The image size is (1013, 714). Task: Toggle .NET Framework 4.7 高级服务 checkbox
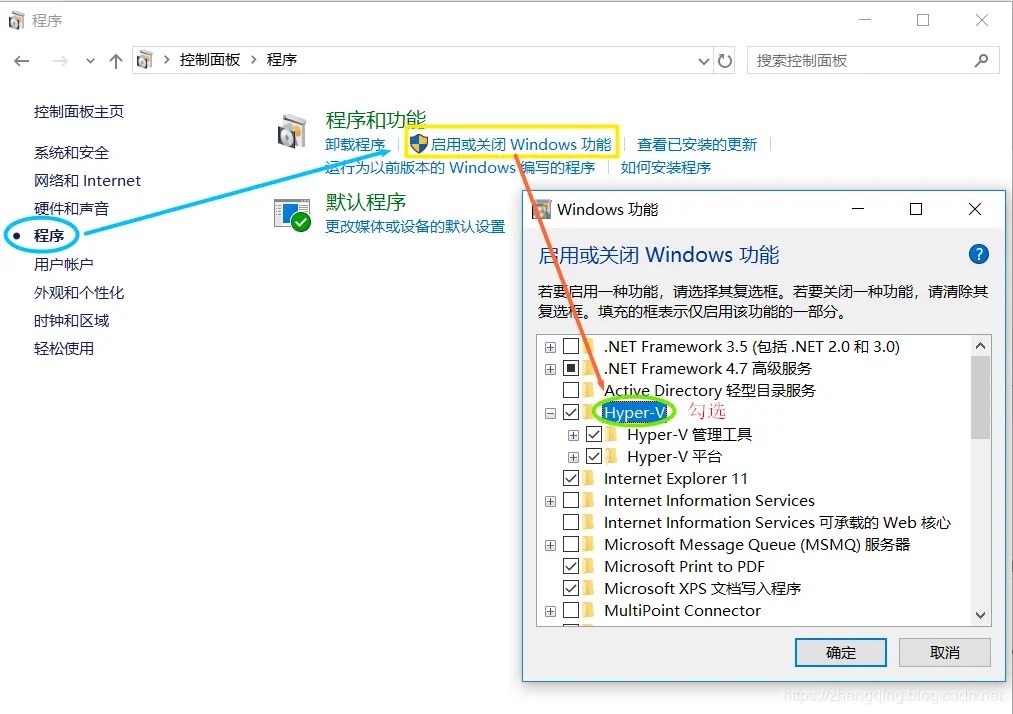tap(571, 368)
